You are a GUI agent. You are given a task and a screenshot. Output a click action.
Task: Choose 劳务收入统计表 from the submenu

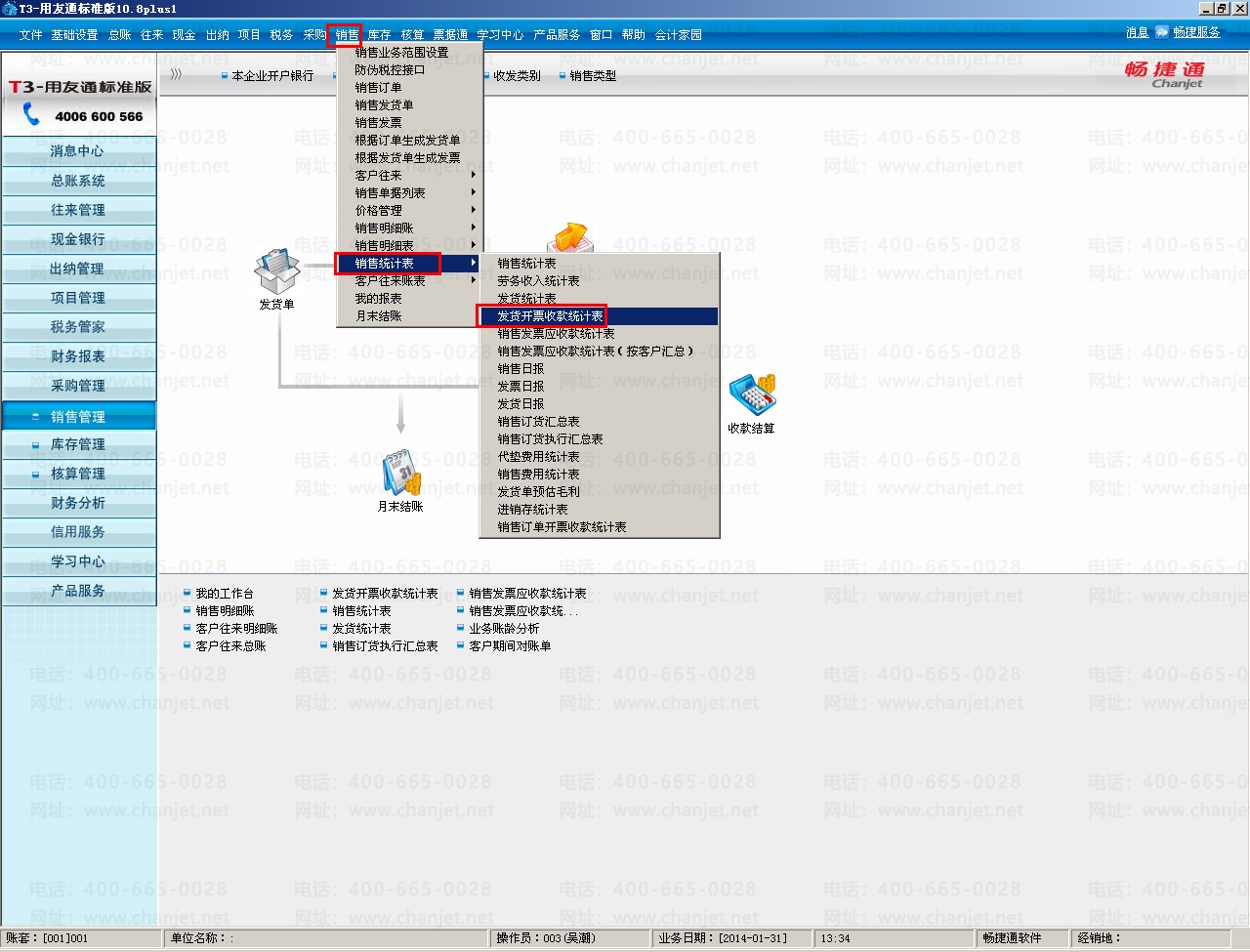pyautogui.click(x=538, y=281)
